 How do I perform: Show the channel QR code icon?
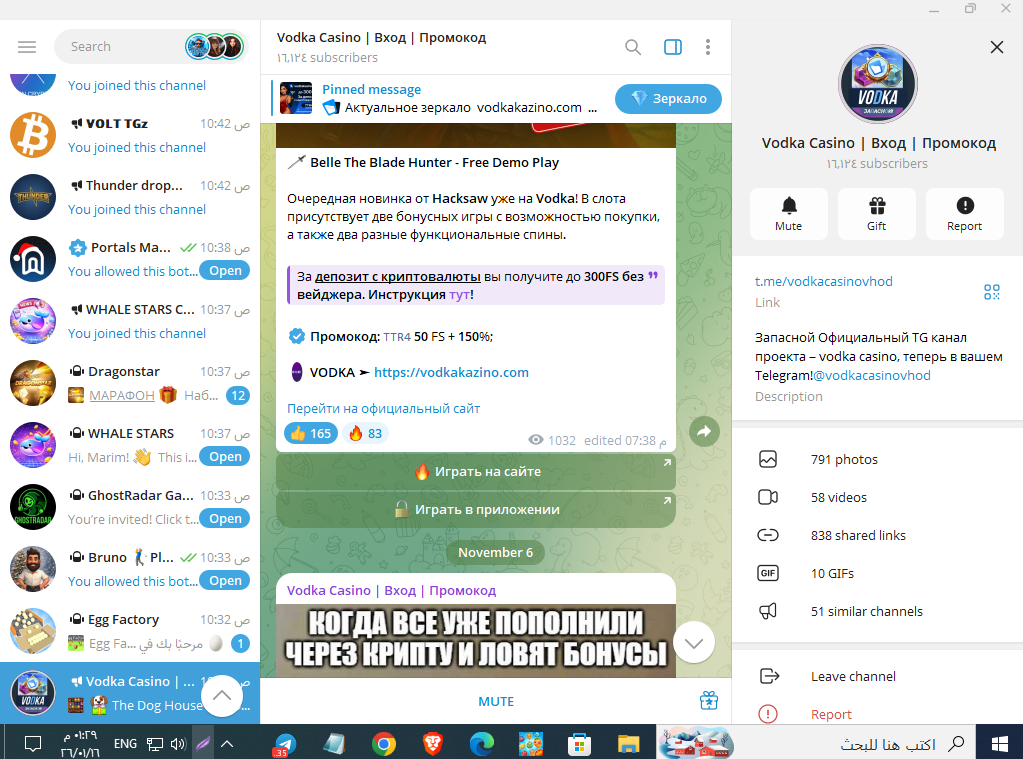pos(992,292)
